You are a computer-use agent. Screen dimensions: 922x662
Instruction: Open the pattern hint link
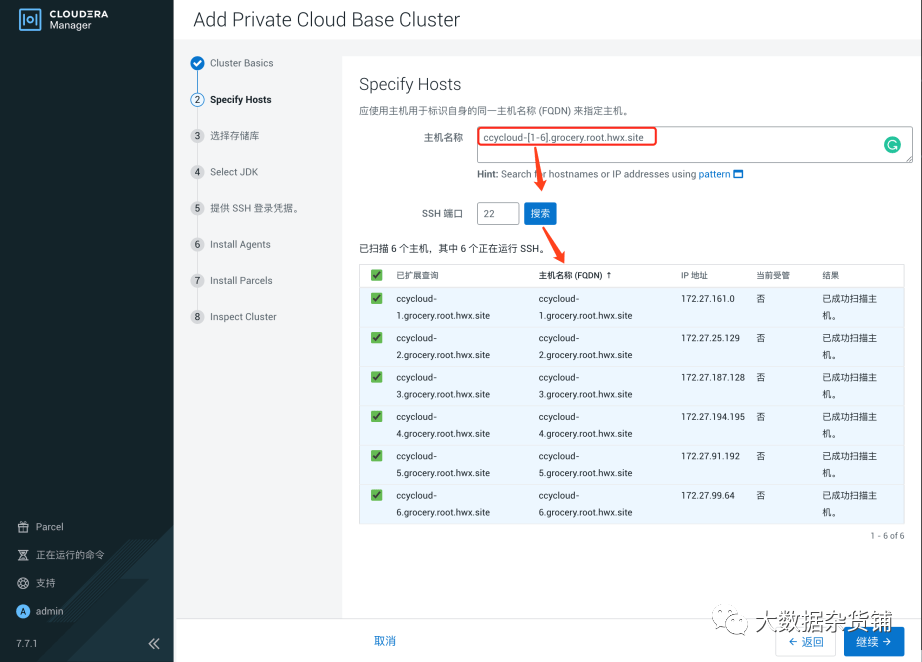(x=714, y=174)
